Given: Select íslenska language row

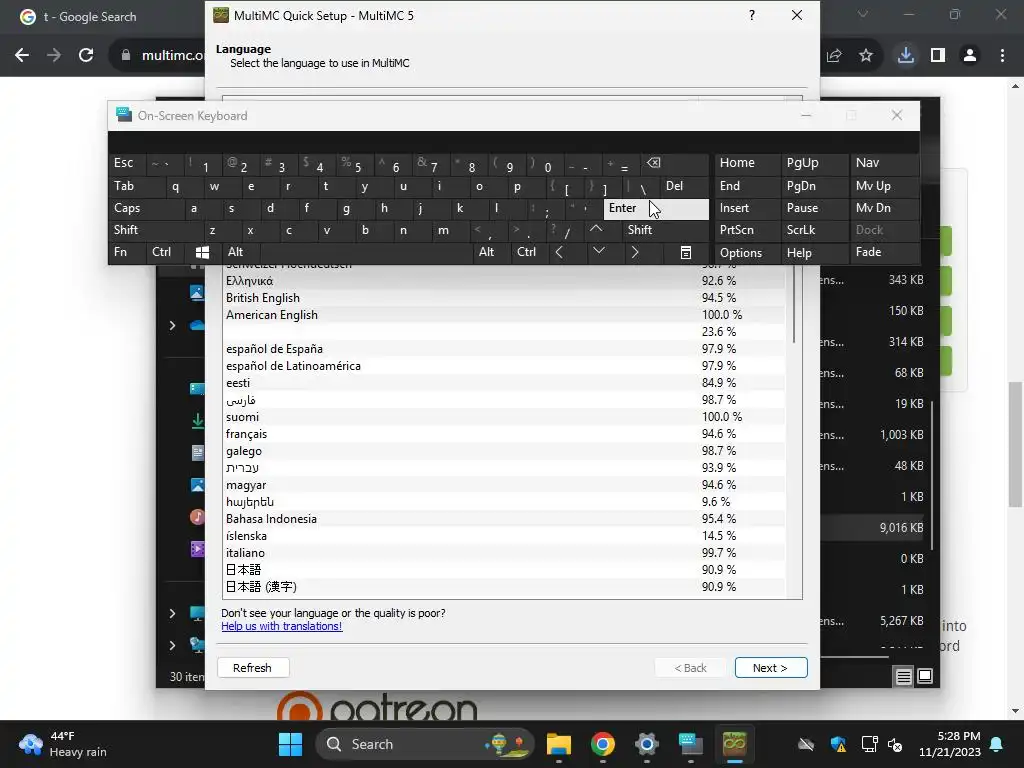Looking at the screenshot, I should click(504, 536).
